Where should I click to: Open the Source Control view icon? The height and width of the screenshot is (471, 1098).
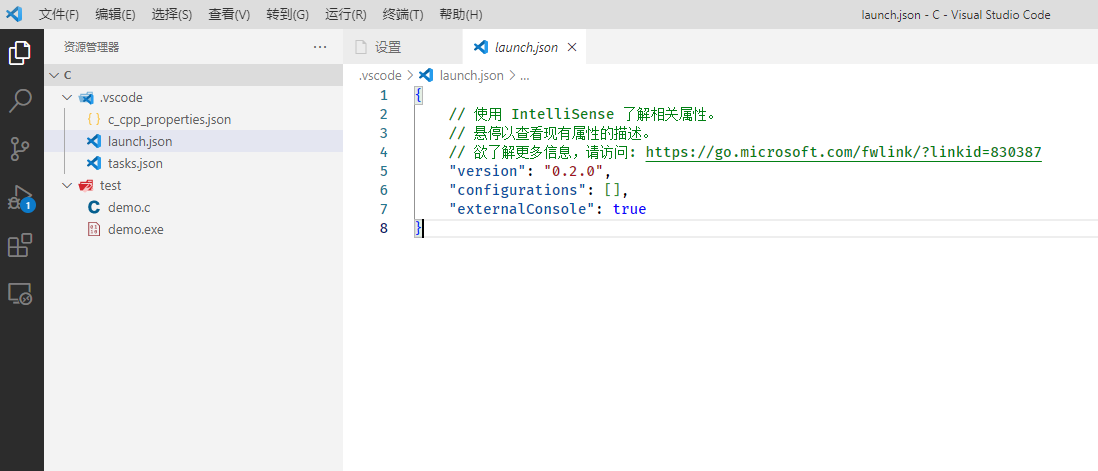point(20,149)
